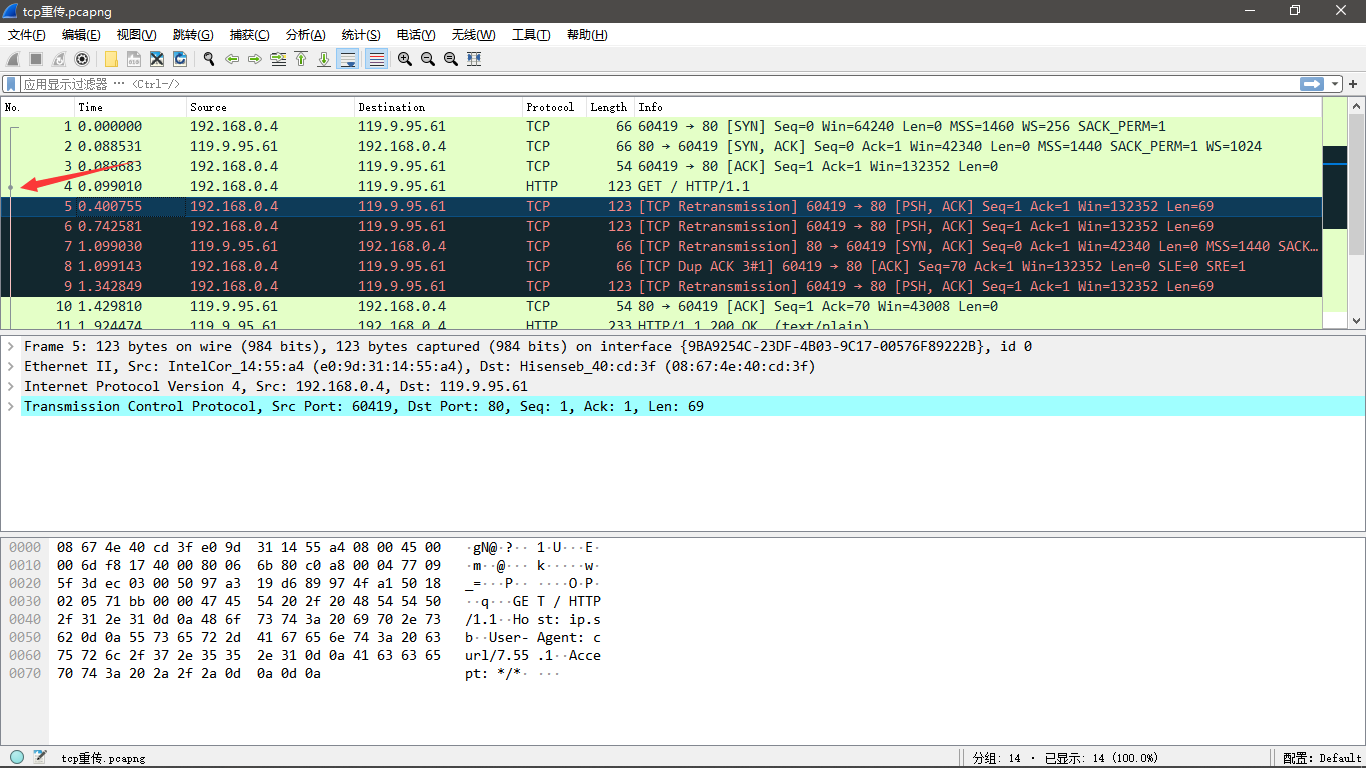Click the zoom in magnifier icon
Viewport: 1366px width, 768px height.
coord(404,59)
